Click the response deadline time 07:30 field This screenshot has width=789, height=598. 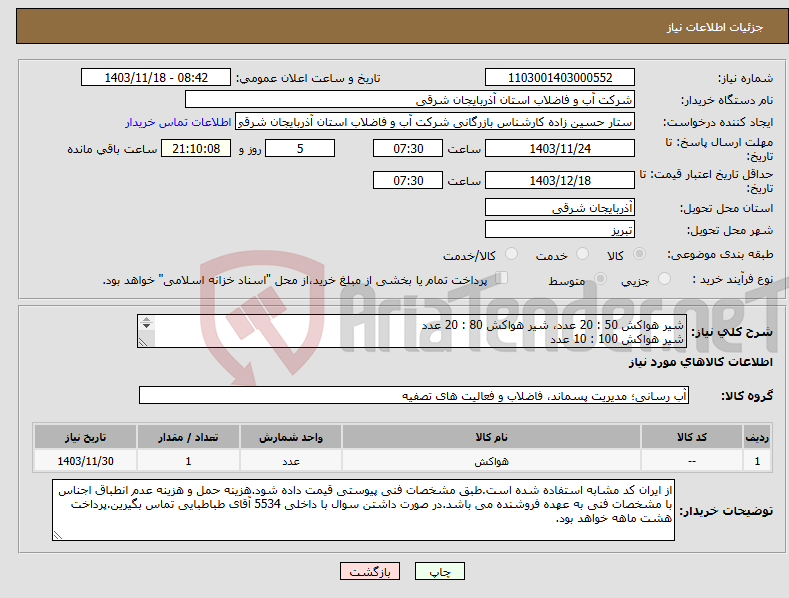pyautogui.click(x=408, y=148)
